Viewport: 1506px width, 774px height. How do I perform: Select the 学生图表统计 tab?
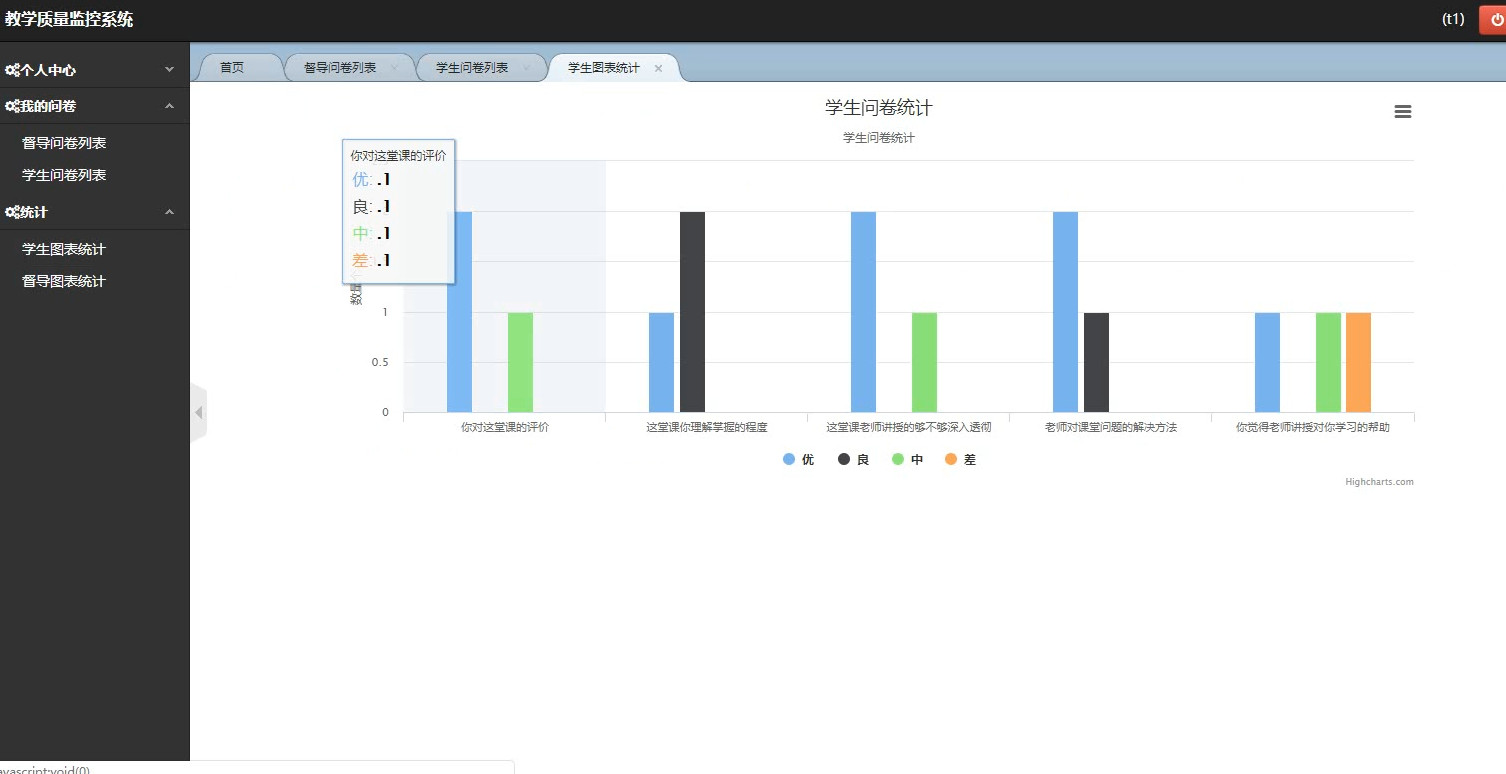(604, 68)
